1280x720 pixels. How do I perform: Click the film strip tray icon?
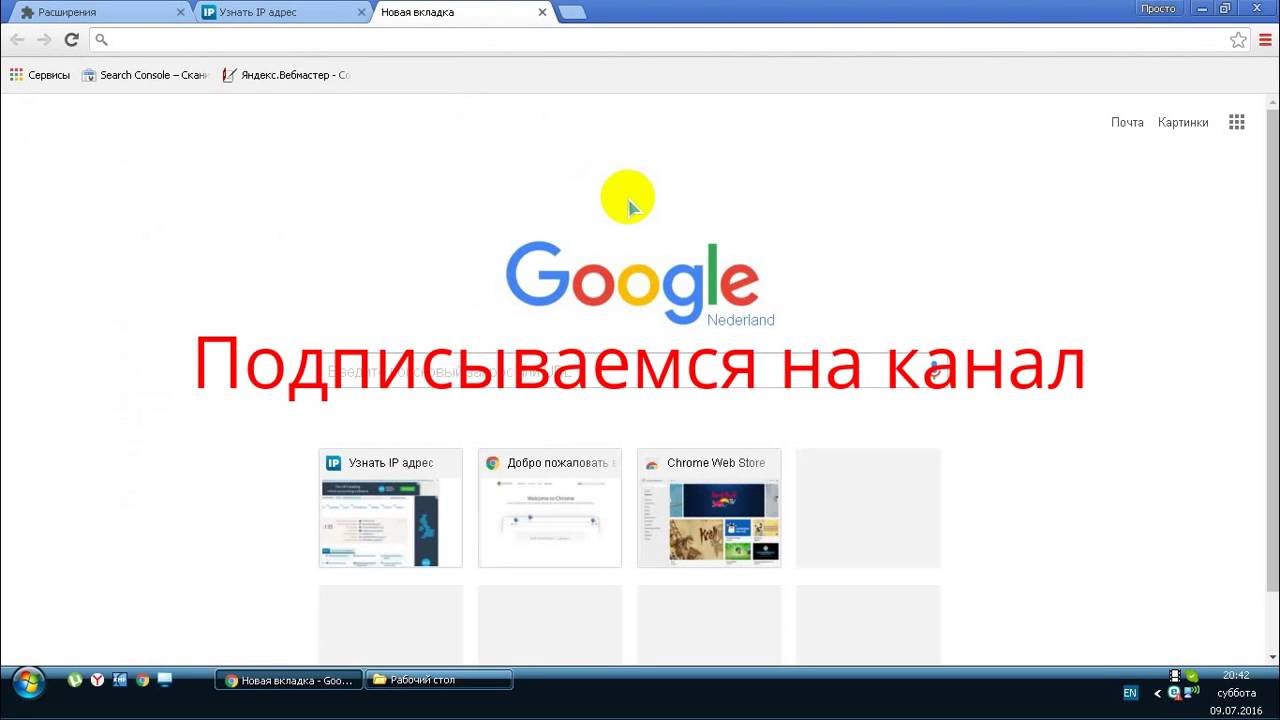pos(1175,676)
